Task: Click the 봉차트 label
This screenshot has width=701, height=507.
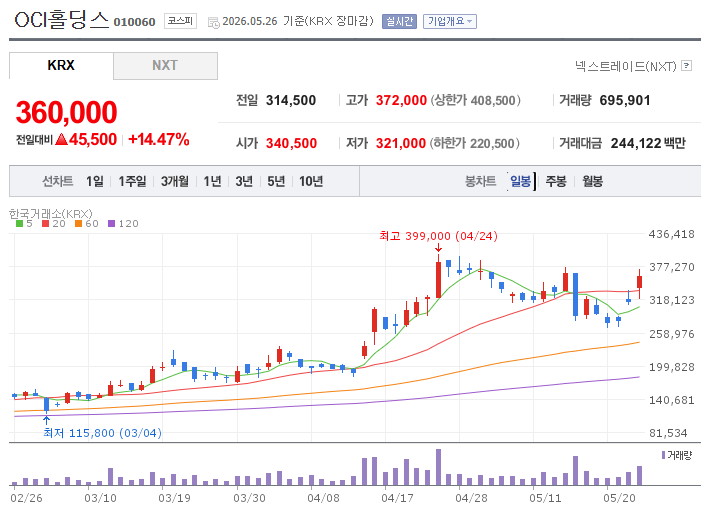Action: [481, 181]
